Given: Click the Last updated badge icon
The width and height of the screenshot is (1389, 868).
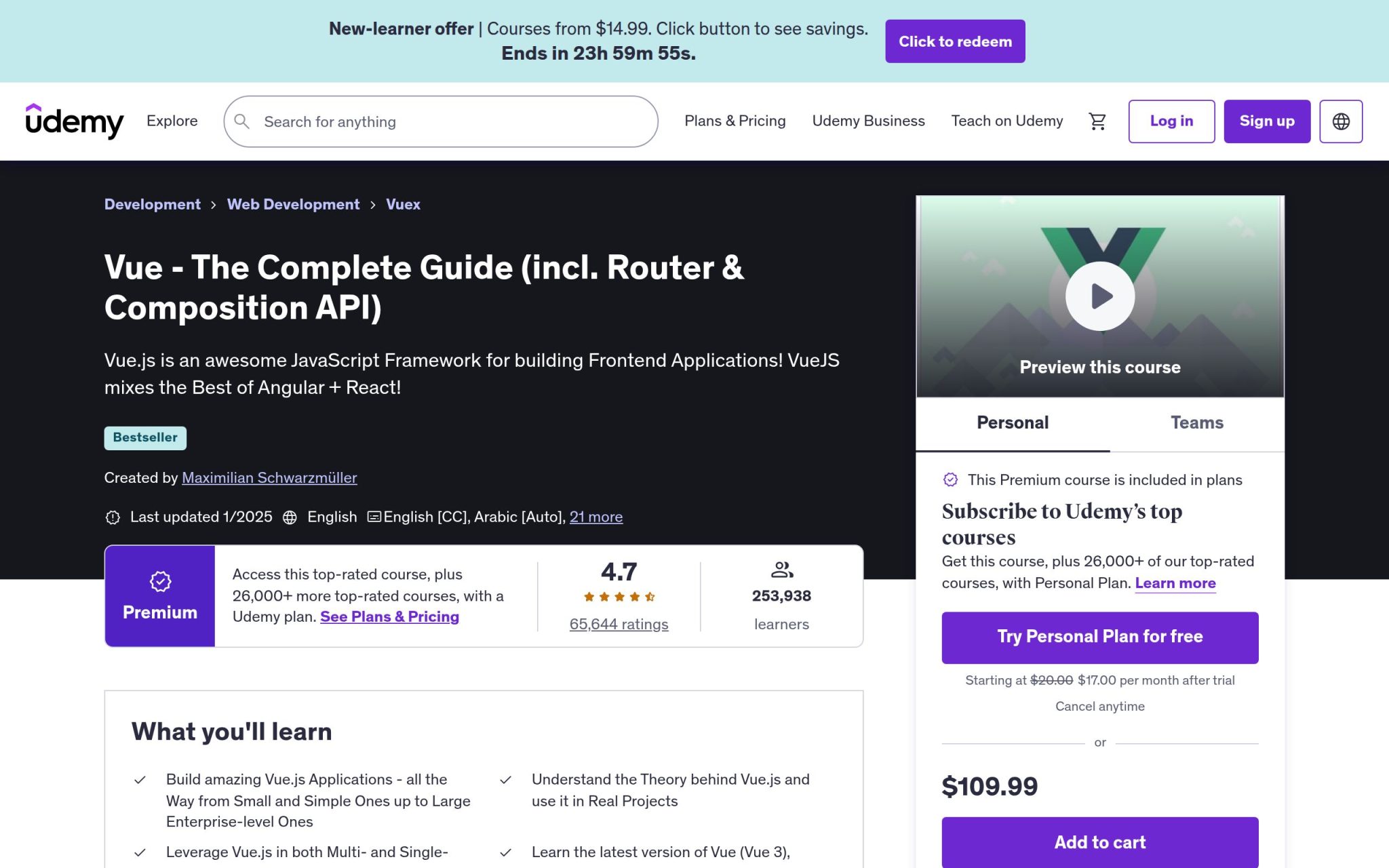Looking at the screenshot, I should [x=113, y=517].
